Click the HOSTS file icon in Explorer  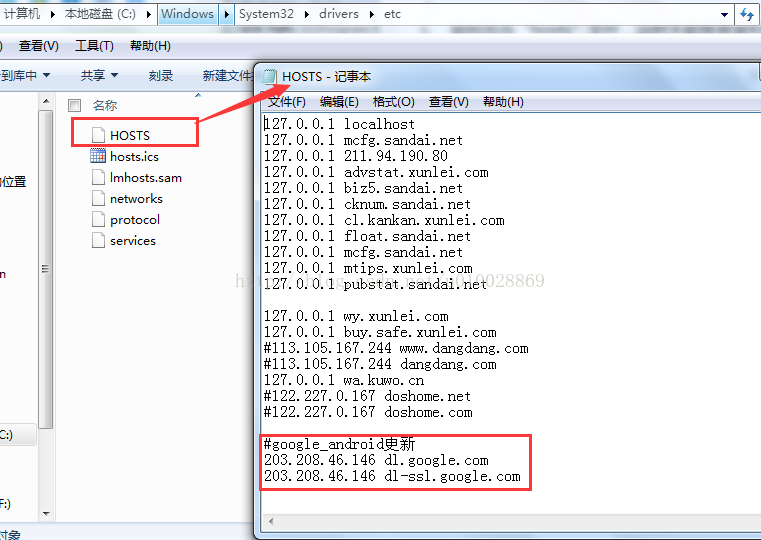pos(99,135)
